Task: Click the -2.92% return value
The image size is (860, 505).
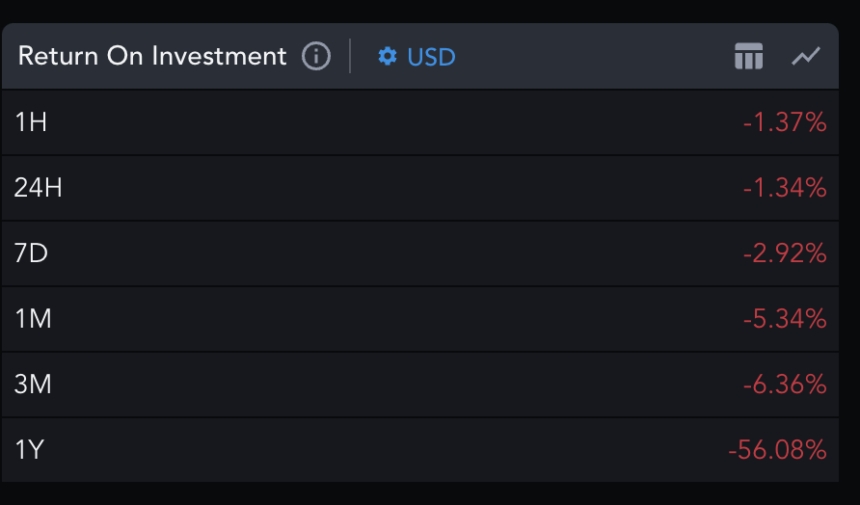Action: pyautogui.click(x=785, y=254)
